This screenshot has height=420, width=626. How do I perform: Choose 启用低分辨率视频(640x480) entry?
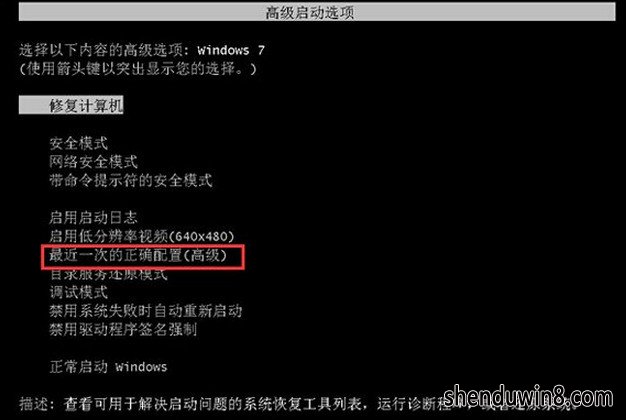pos(142,236)
